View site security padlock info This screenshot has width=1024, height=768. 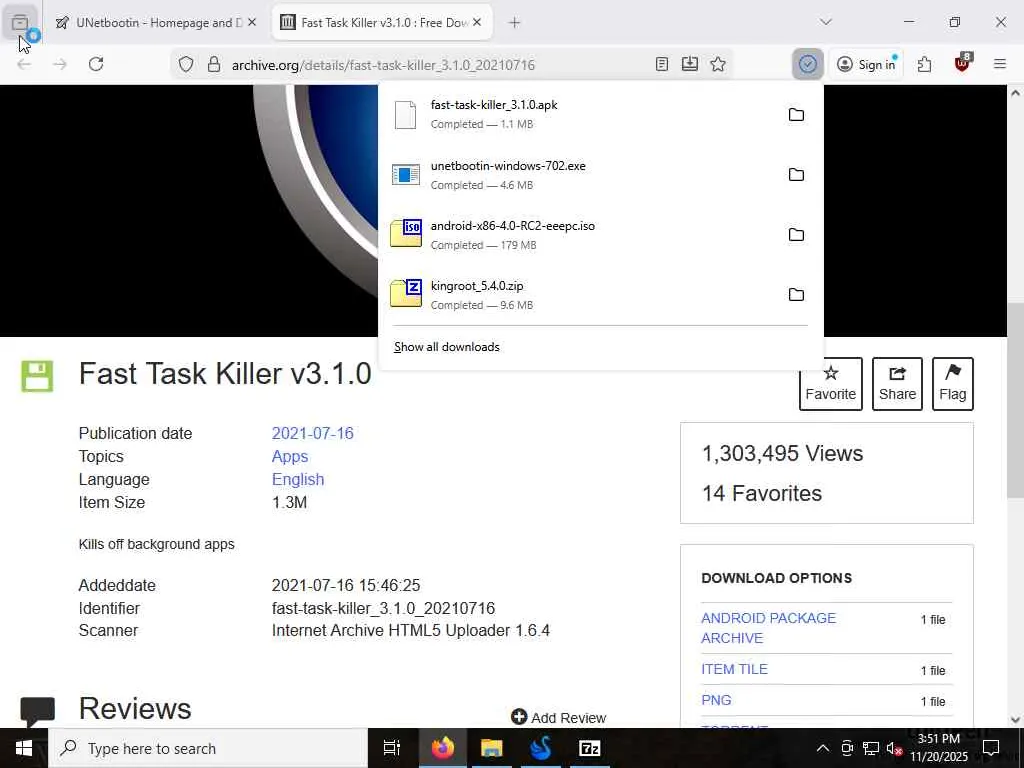(x=214, y=64)
